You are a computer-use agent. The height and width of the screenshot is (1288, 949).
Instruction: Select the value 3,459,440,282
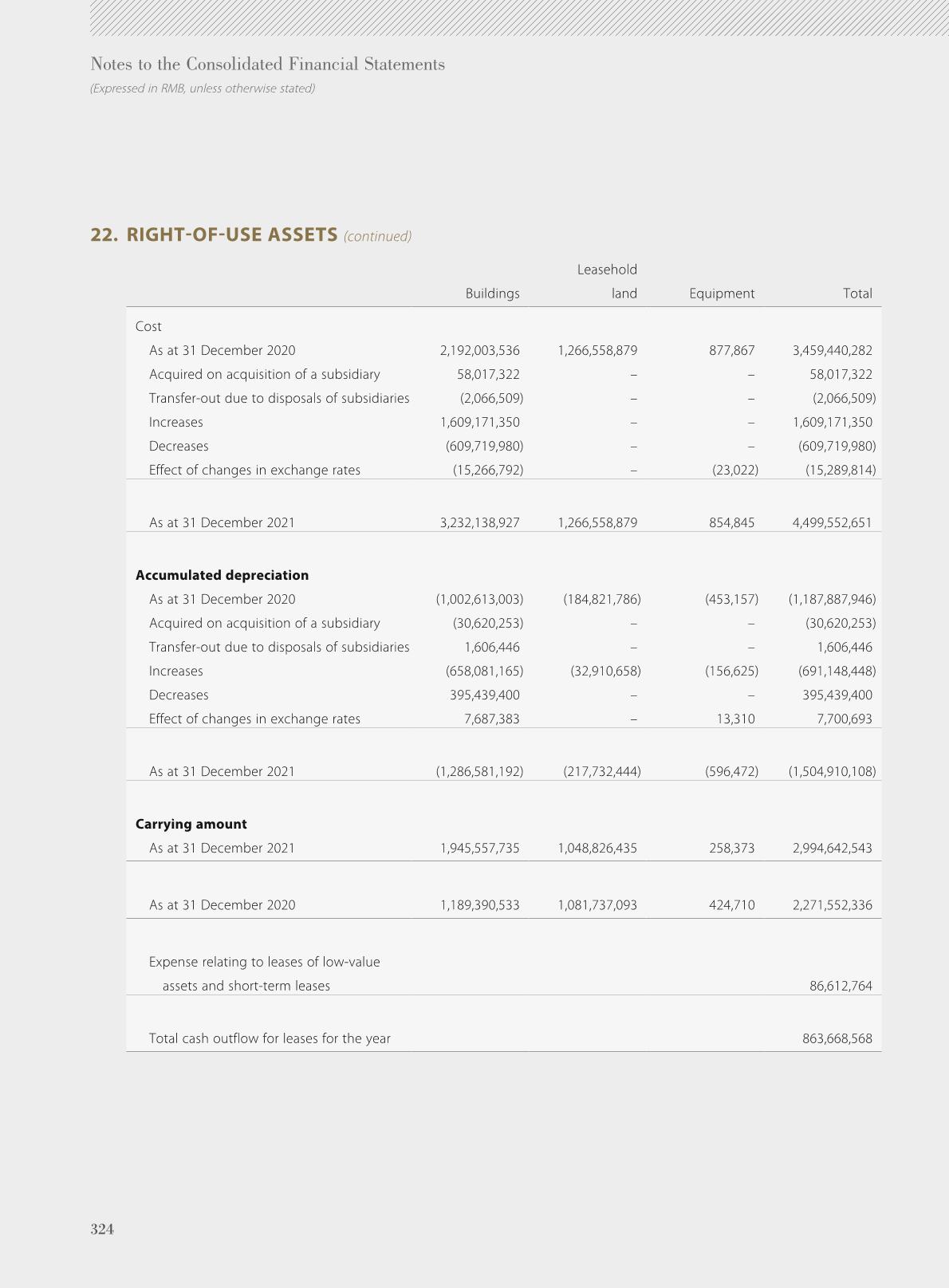tap(833, 350)
